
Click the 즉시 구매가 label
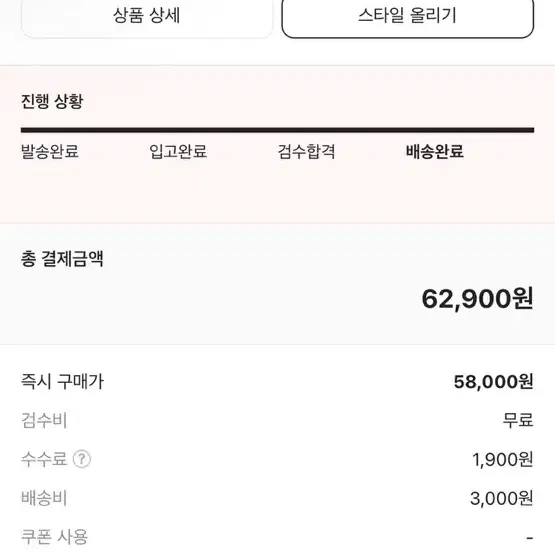tap(62, 382)
